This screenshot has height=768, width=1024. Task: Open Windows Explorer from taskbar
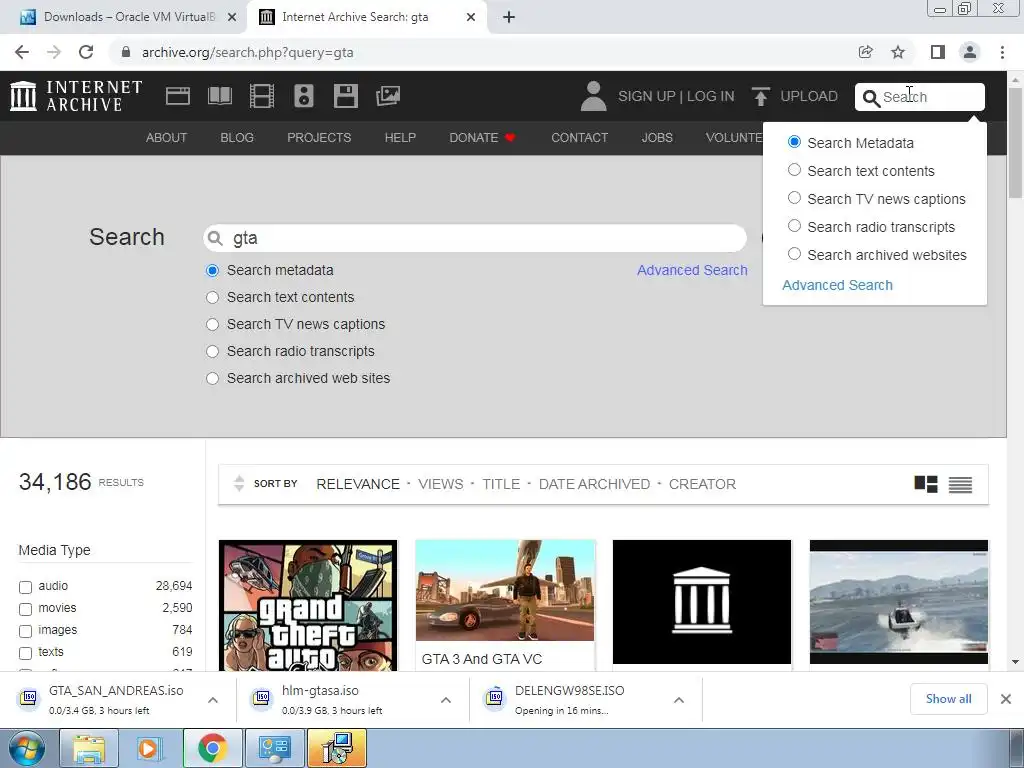click(89, 748)
